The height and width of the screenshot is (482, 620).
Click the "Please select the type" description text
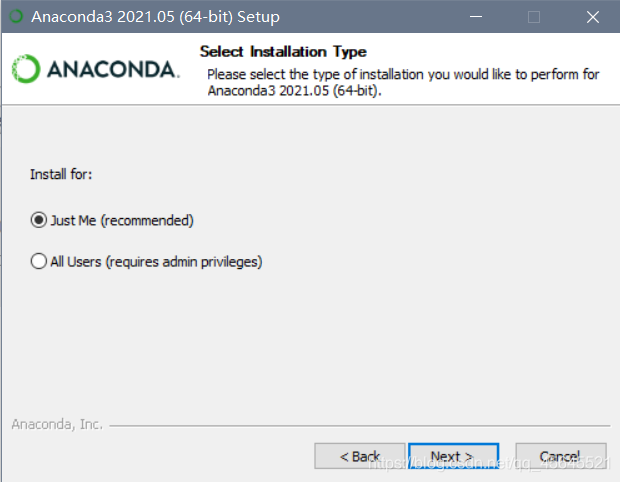403,83
